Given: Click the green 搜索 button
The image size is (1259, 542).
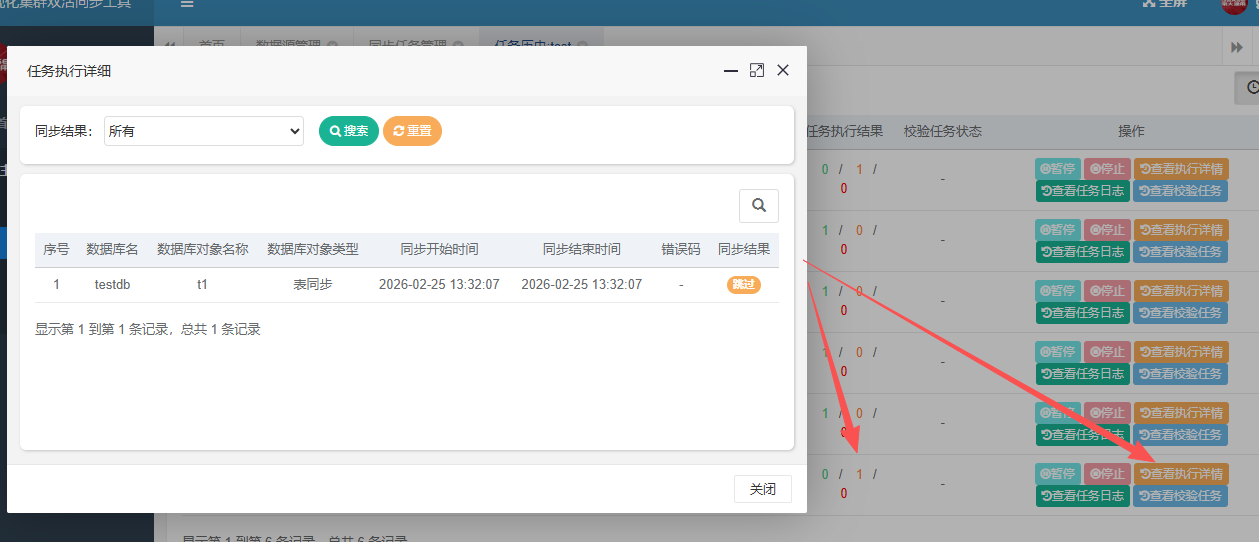Looking at the screenshot, I should (x=348, y=131).
